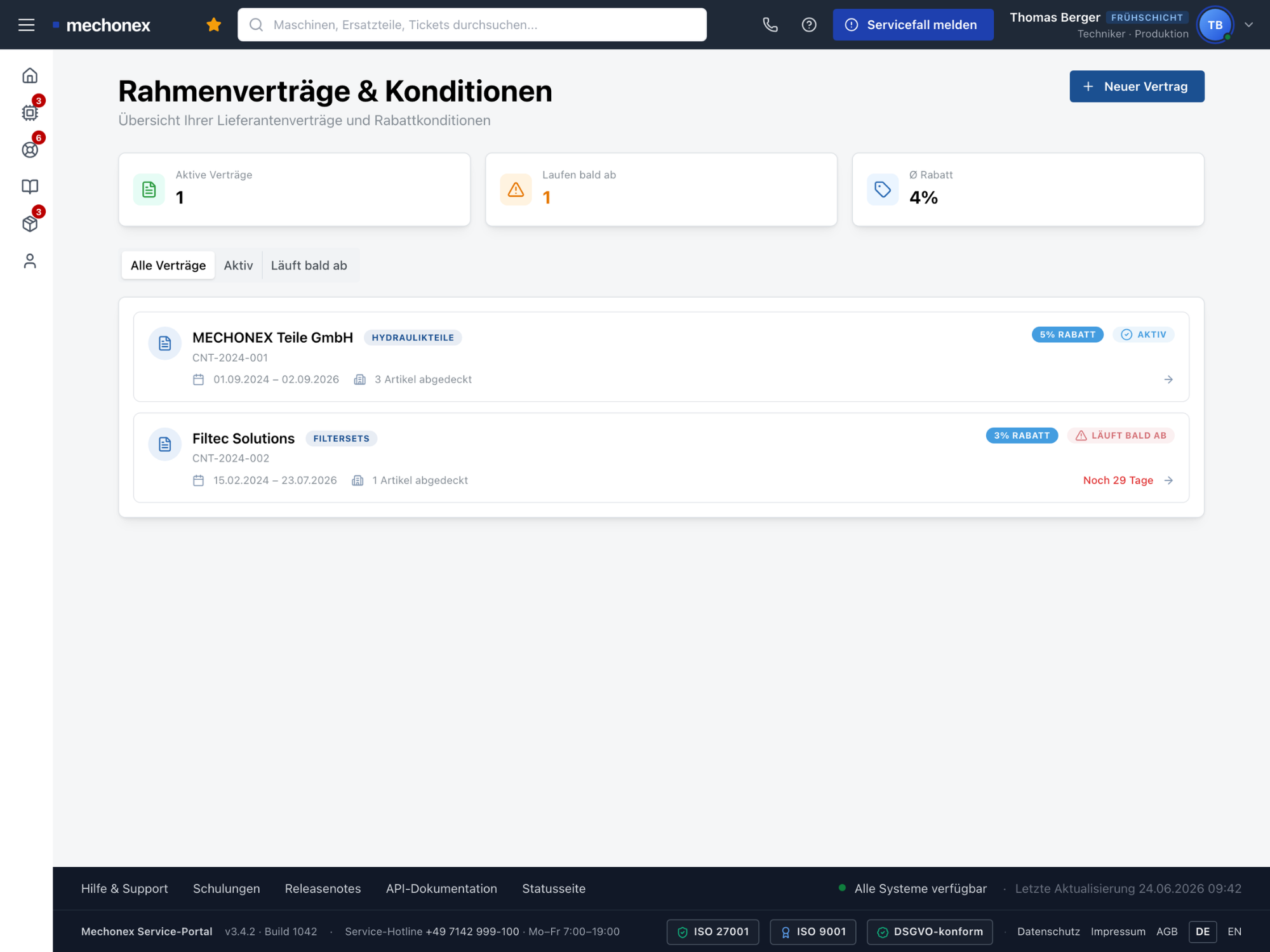Open the help question mark icon
1270x952 pixels.
(809, 25)
